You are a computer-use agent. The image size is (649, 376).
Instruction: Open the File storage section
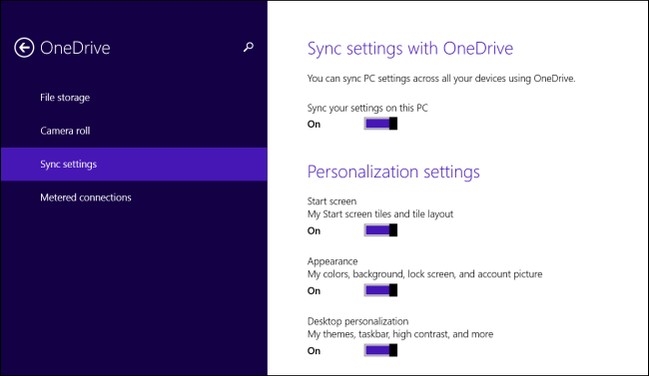pyautogui.click(x=134, y=98)
